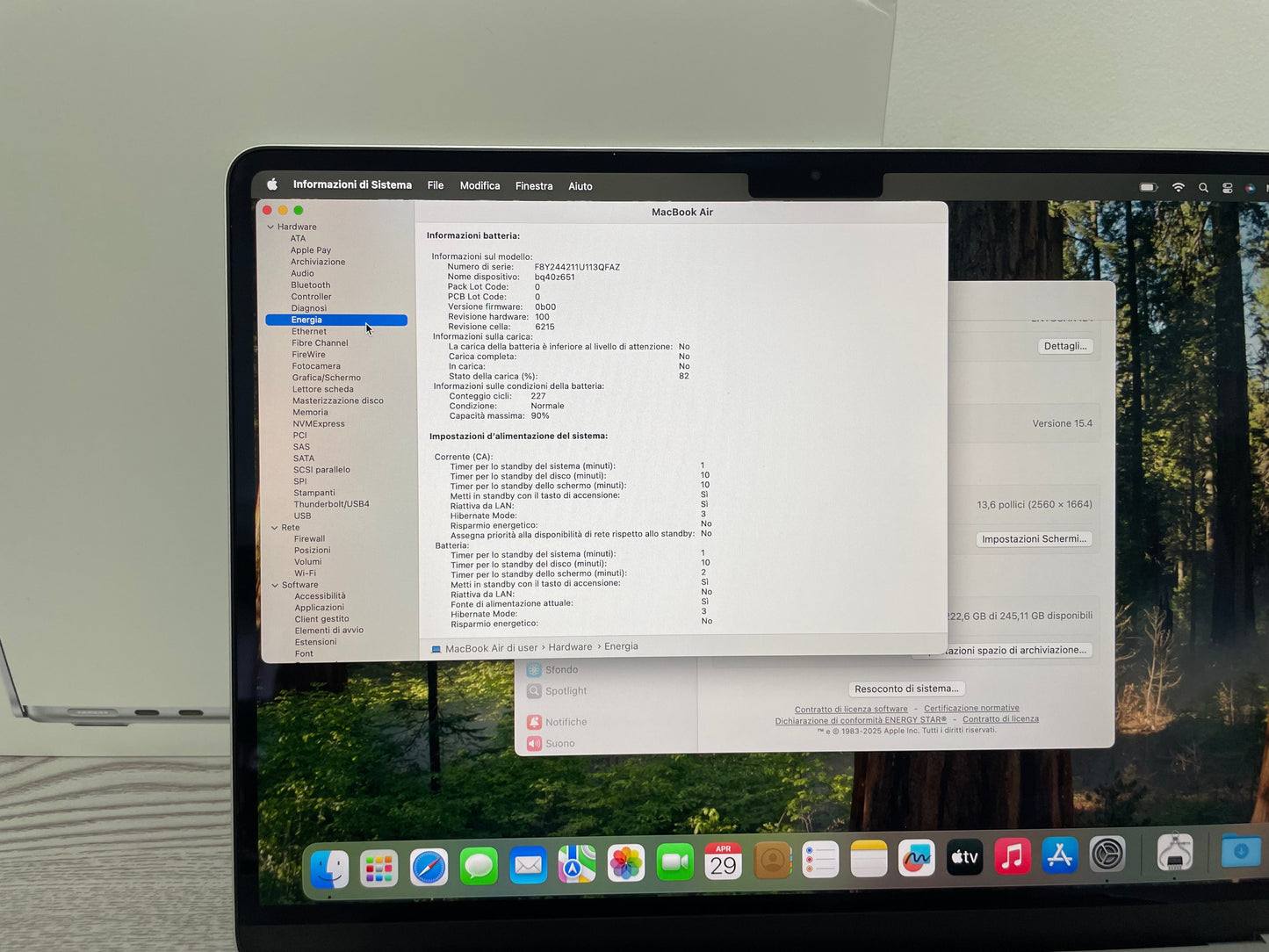This screenshot has height=952, width=1269.
Task: Click Wi-Fi icon in menu bar
Action: tap(1179, 187)
